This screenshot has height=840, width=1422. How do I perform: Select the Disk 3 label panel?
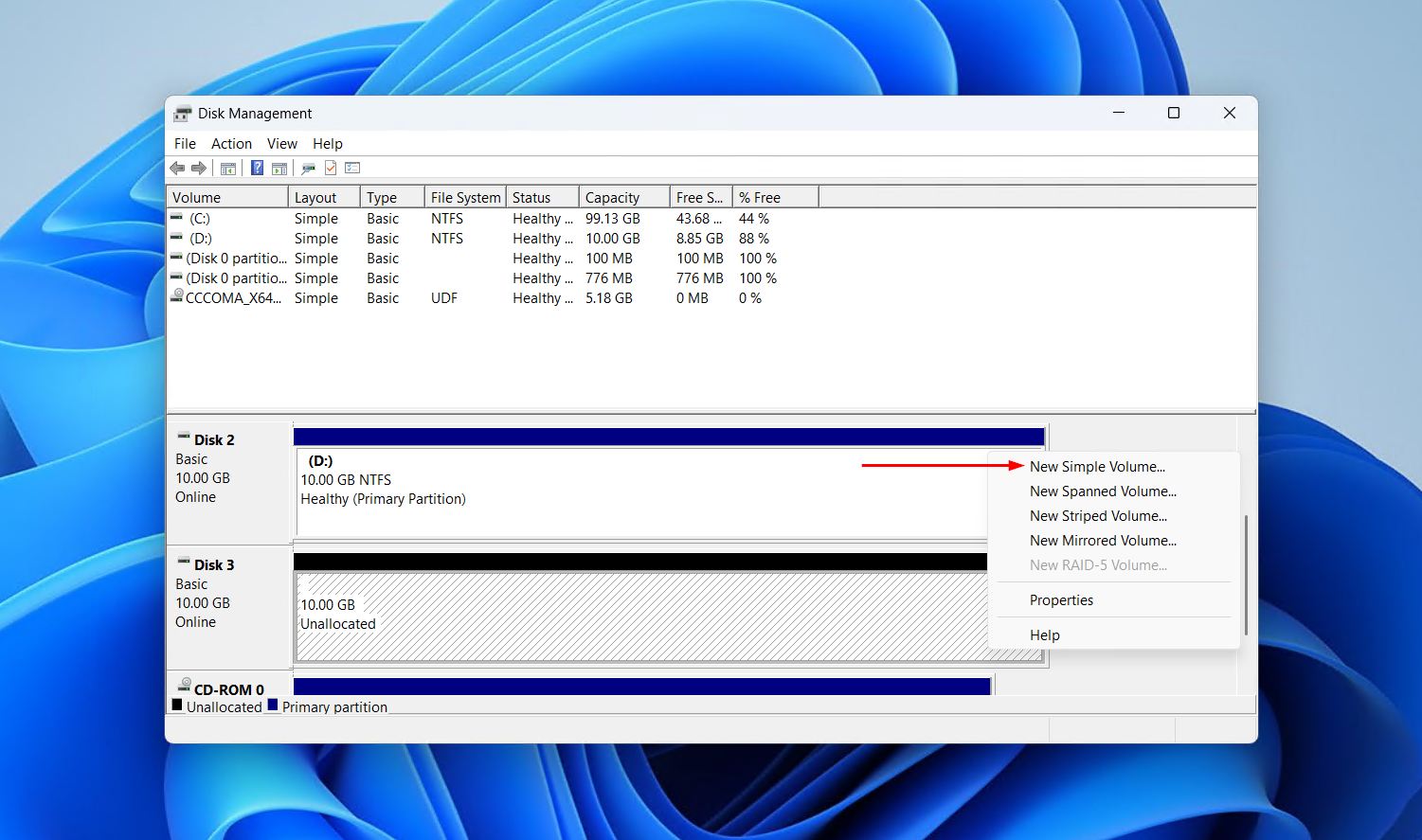[229, 606]
